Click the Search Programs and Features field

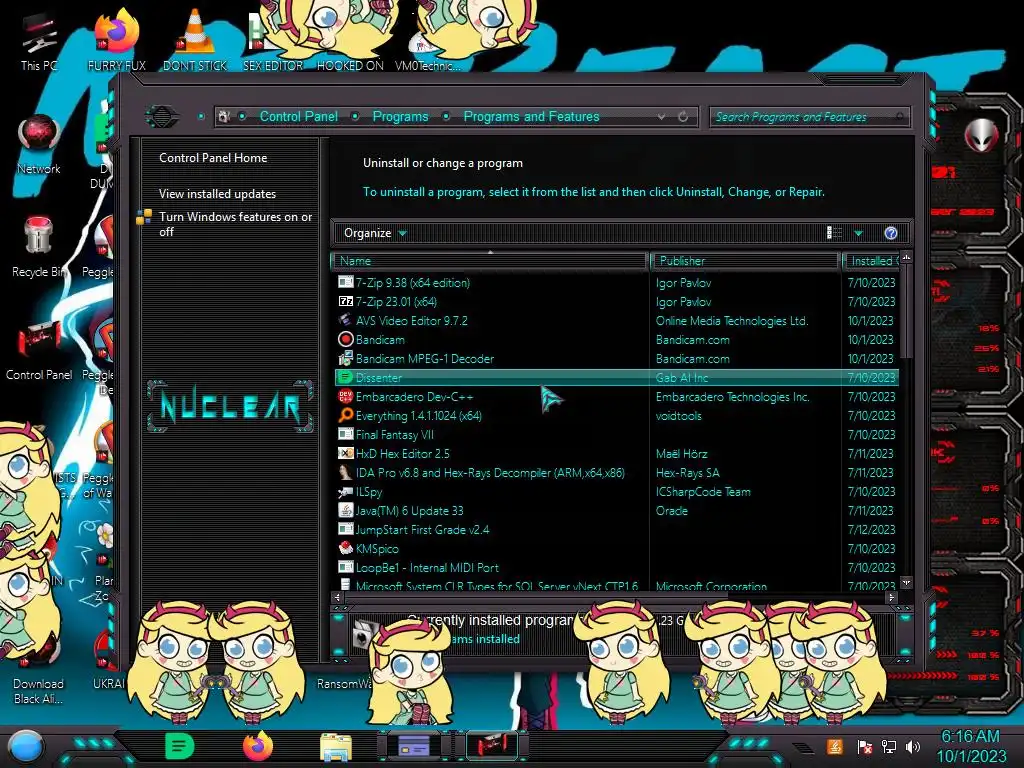click(809, 117)
